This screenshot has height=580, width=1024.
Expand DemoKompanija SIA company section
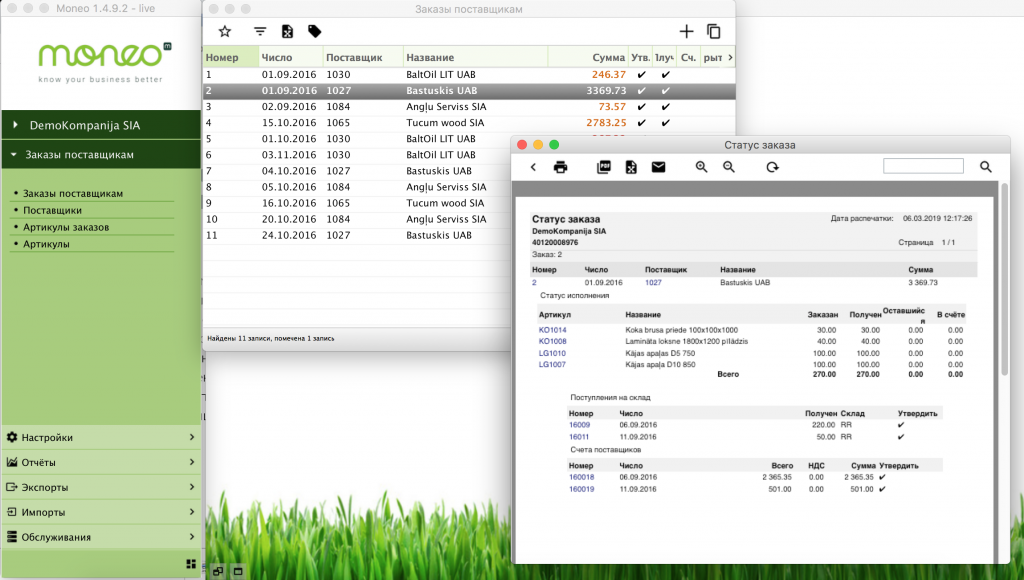100,125
